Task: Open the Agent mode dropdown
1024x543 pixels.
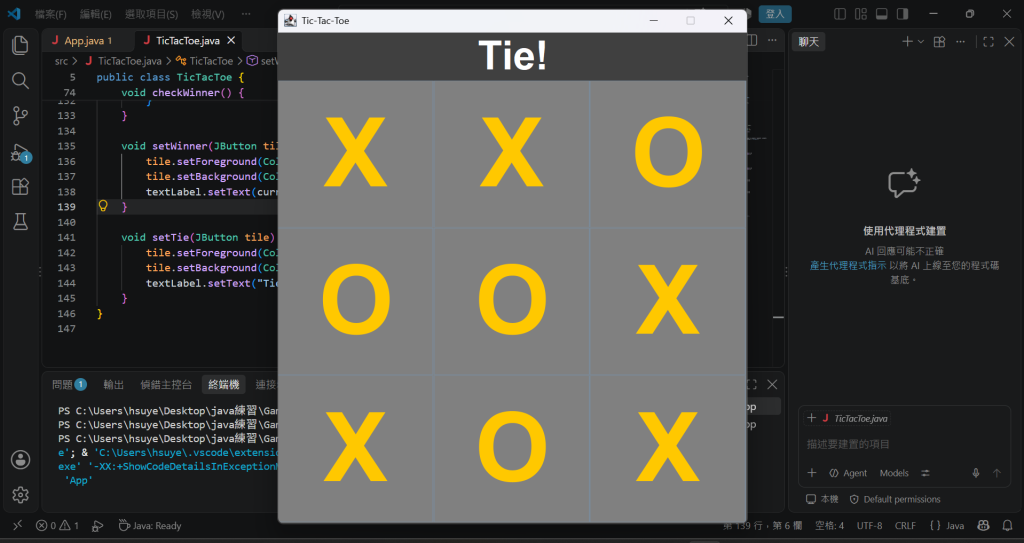Action: pos(848,473)
